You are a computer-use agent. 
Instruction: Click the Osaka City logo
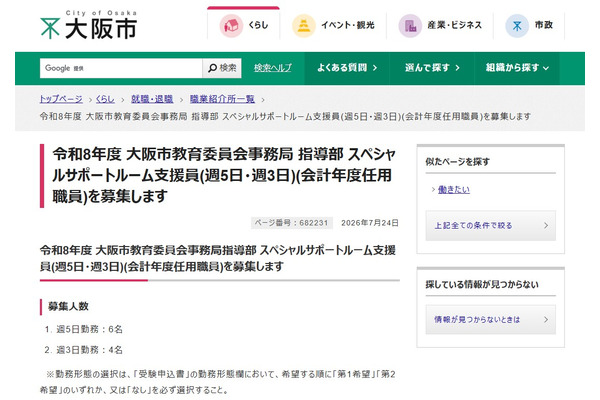[88, 25]
